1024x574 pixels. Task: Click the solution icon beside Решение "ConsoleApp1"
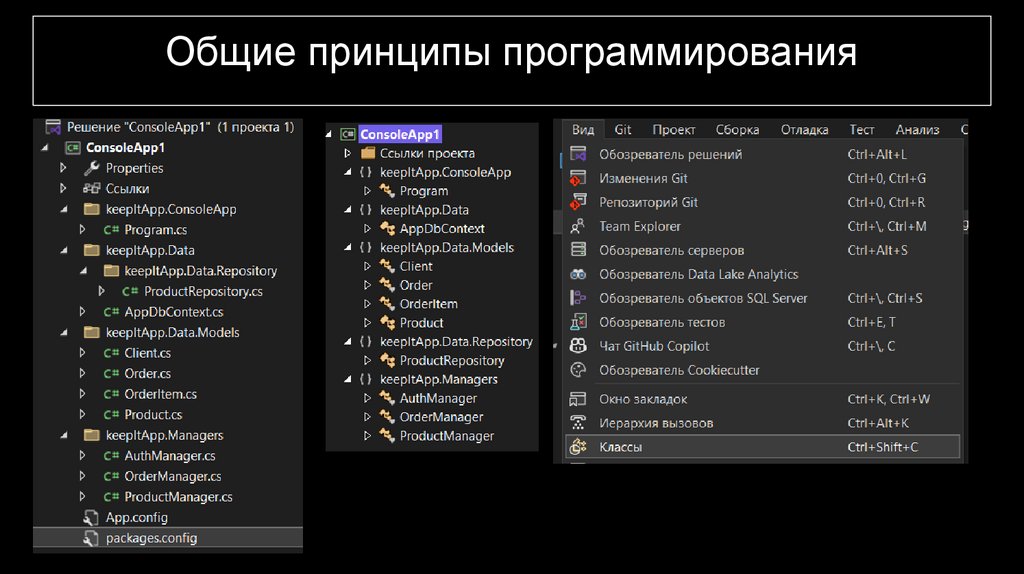pyautogui.click(x=53, y=127)
